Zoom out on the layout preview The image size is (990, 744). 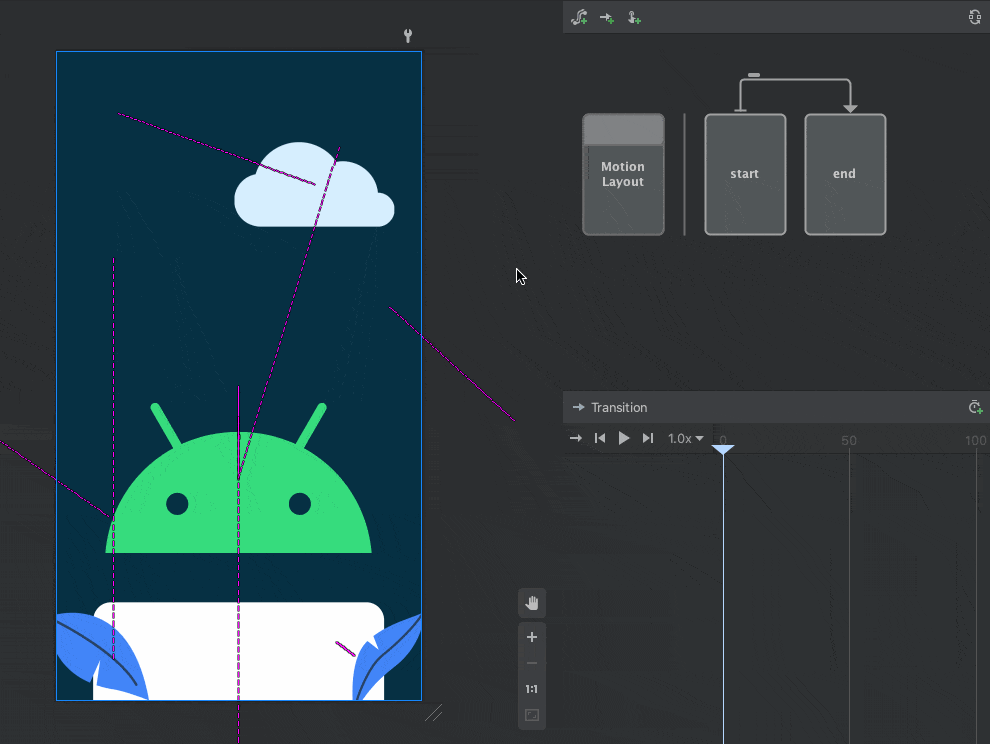[532, 662]
